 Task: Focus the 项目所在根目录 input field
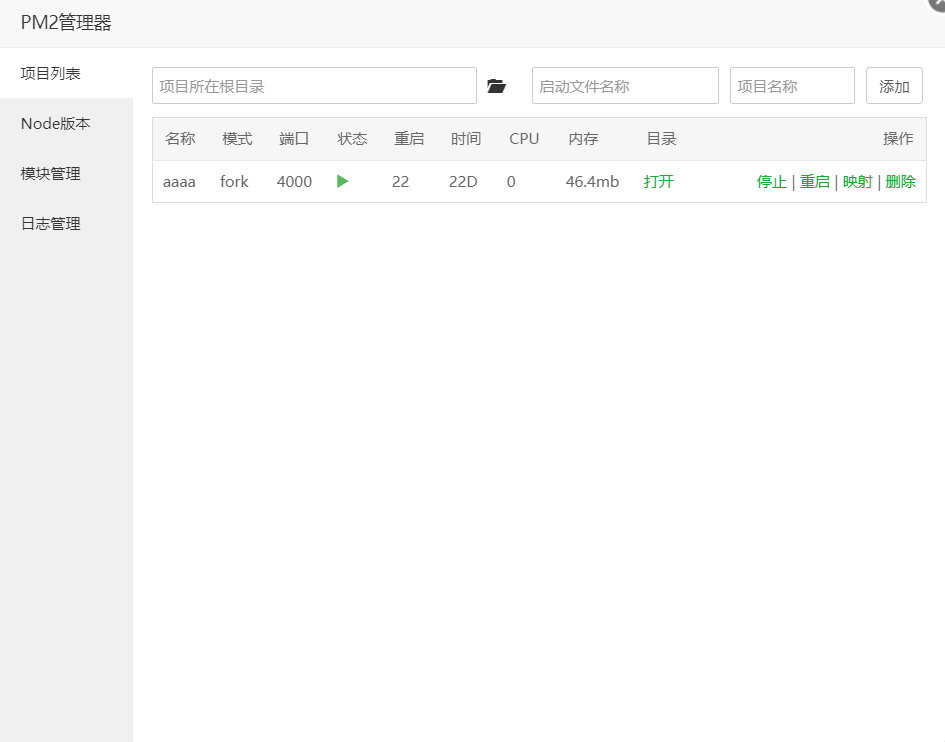point(314,86)
